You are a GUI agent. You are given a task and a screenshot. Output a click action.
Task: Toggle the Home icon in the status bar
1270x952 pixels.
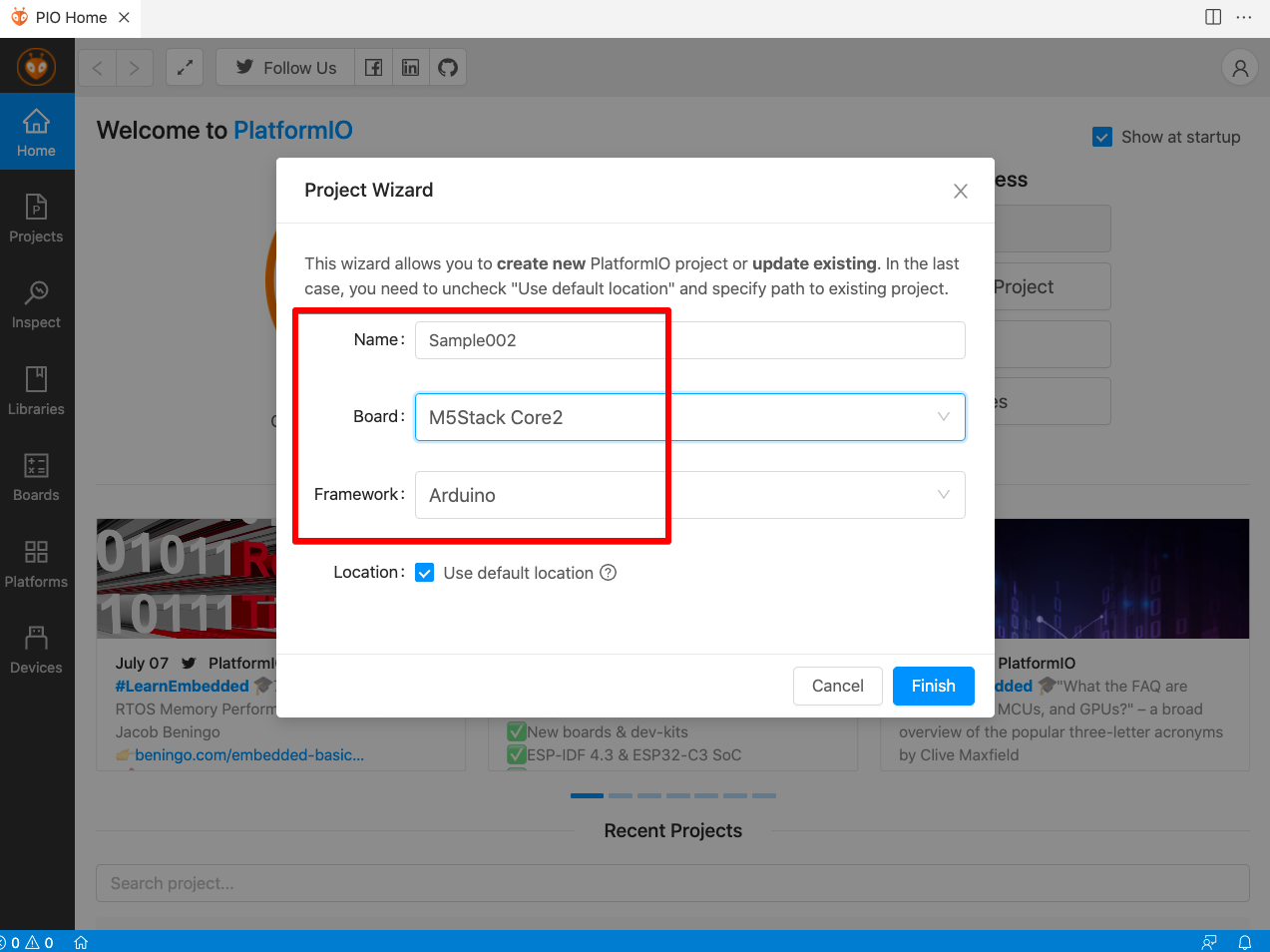[x=80, y=941]
